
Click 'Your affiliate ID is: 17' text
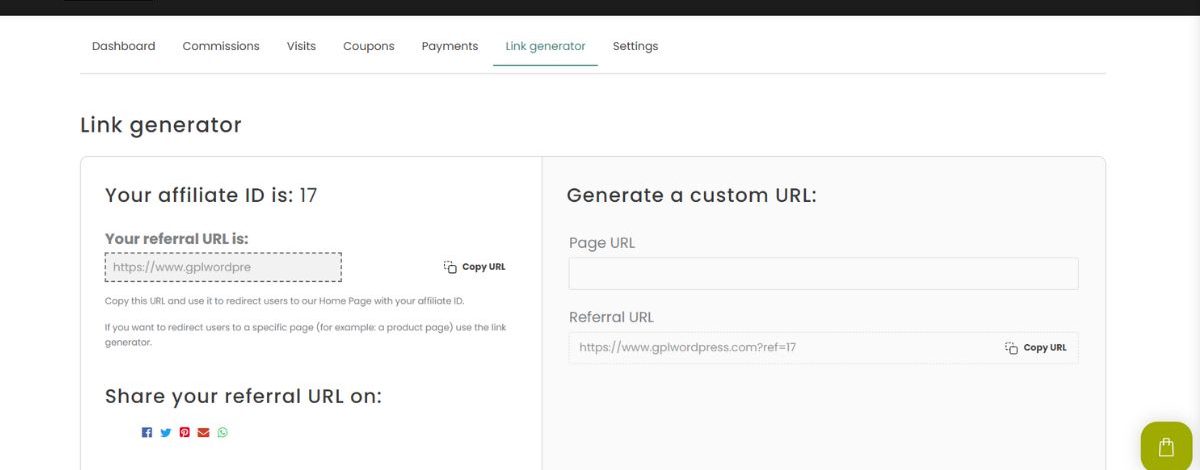211,195
